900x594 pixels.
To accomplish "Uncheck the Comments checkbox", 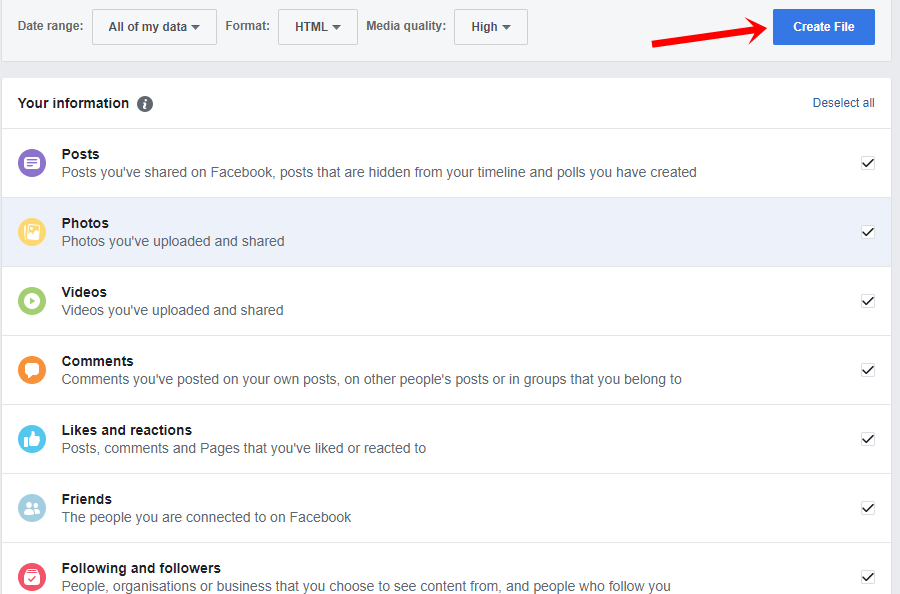I will [x=868, y=370].
